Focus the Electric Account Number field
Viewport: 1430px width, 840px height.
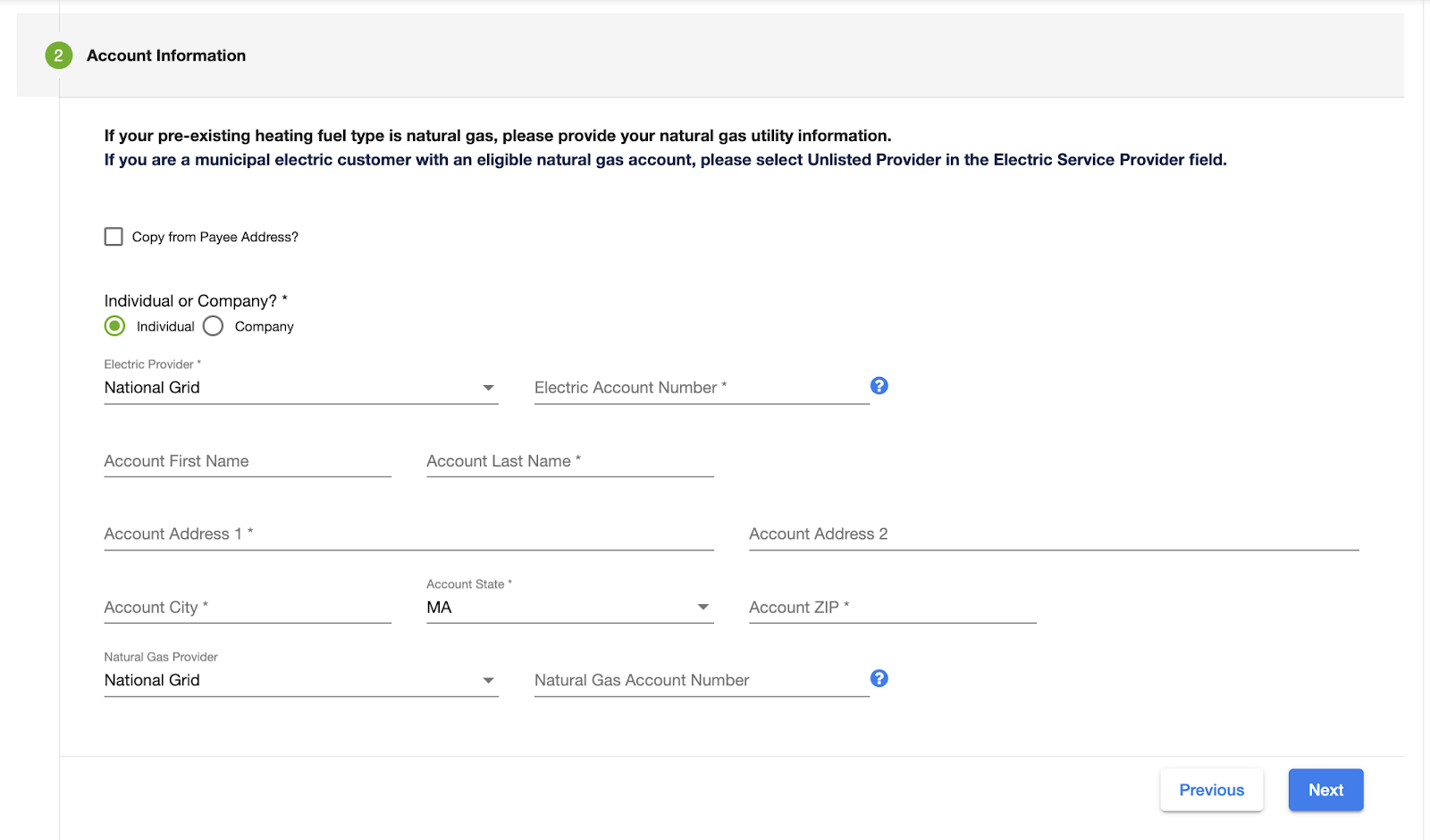tap(701, 388)
